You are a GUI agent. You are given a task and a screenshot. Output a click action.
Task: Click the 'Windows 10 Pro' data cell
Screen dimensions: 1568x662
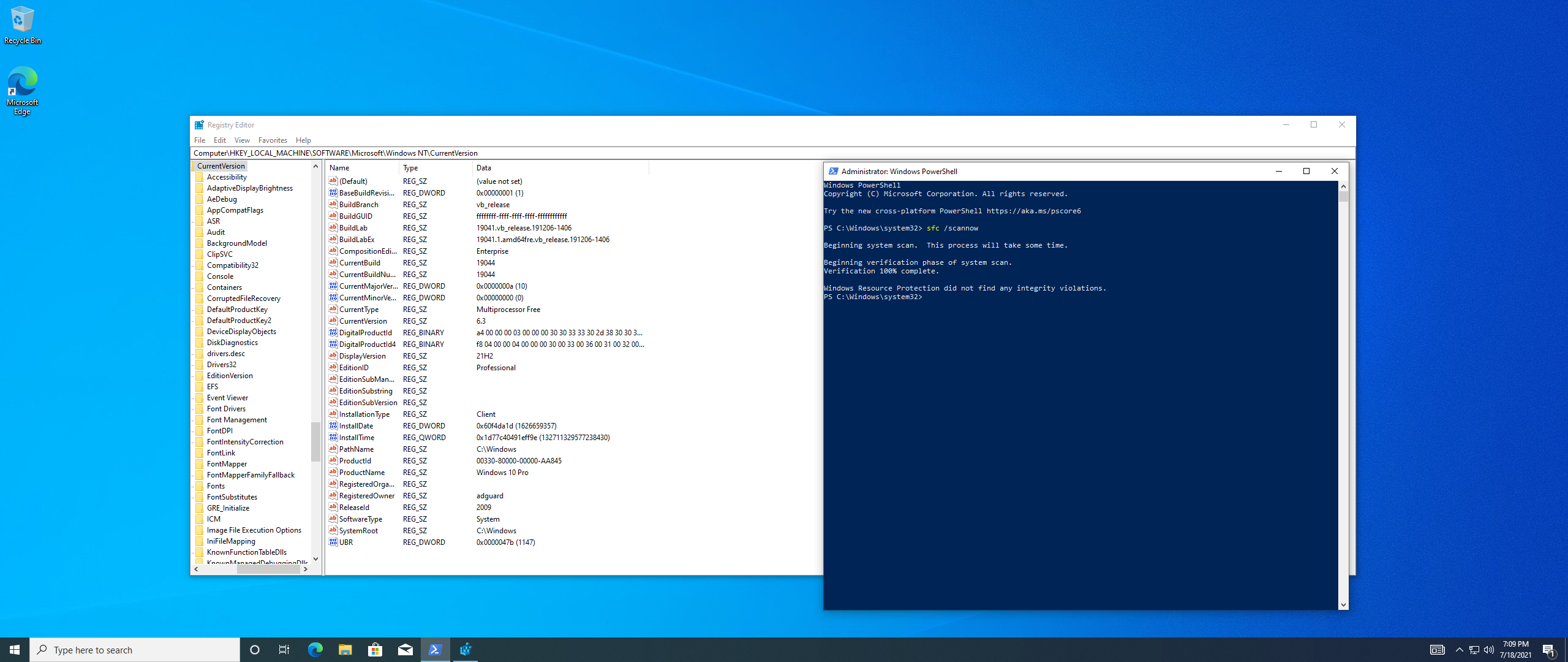click(x=502, y=473)
